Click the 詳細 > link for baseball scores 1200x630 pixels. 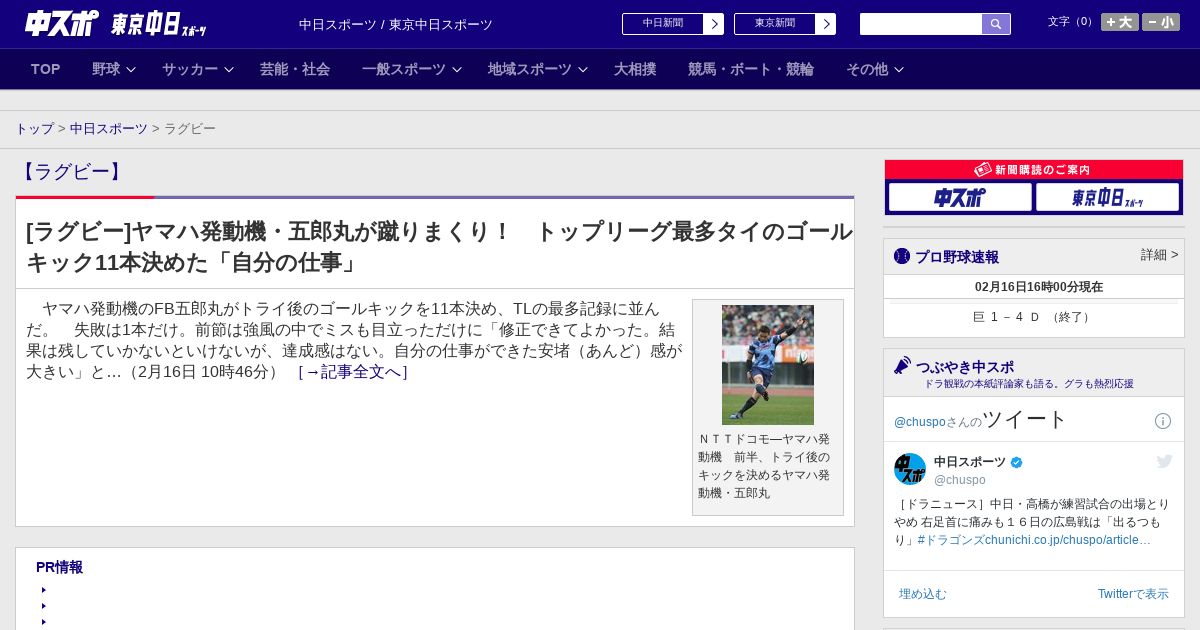point(1160,255)
